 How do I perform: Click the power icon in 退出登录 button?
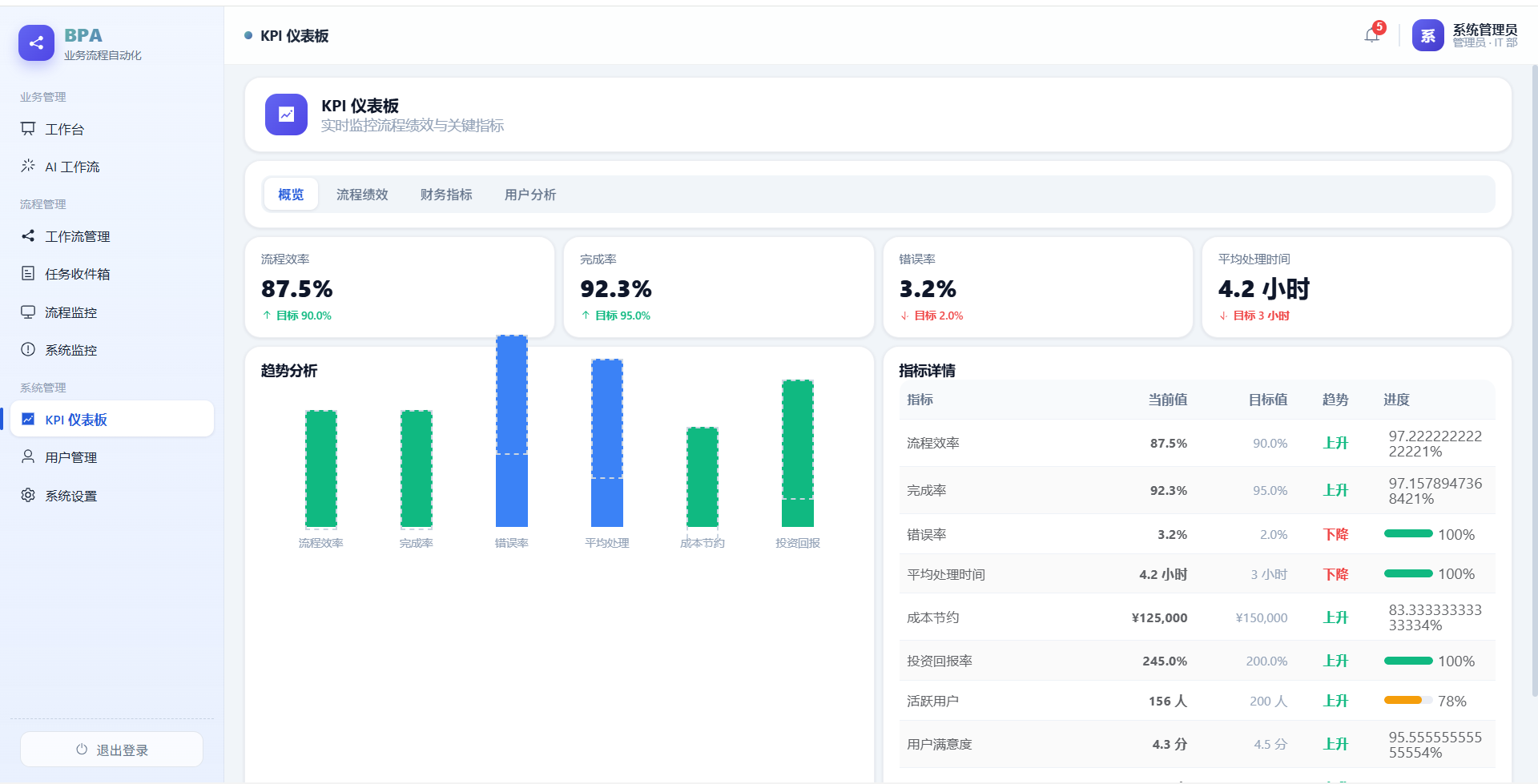tap(82, 750)
